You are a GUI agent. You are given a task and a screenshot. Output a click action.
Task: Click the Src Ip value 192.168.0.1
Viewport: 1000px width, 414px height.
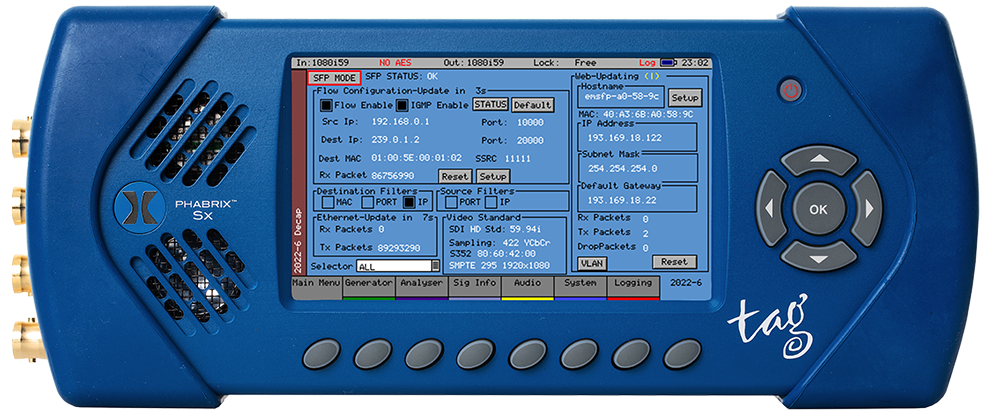[399, 121]
